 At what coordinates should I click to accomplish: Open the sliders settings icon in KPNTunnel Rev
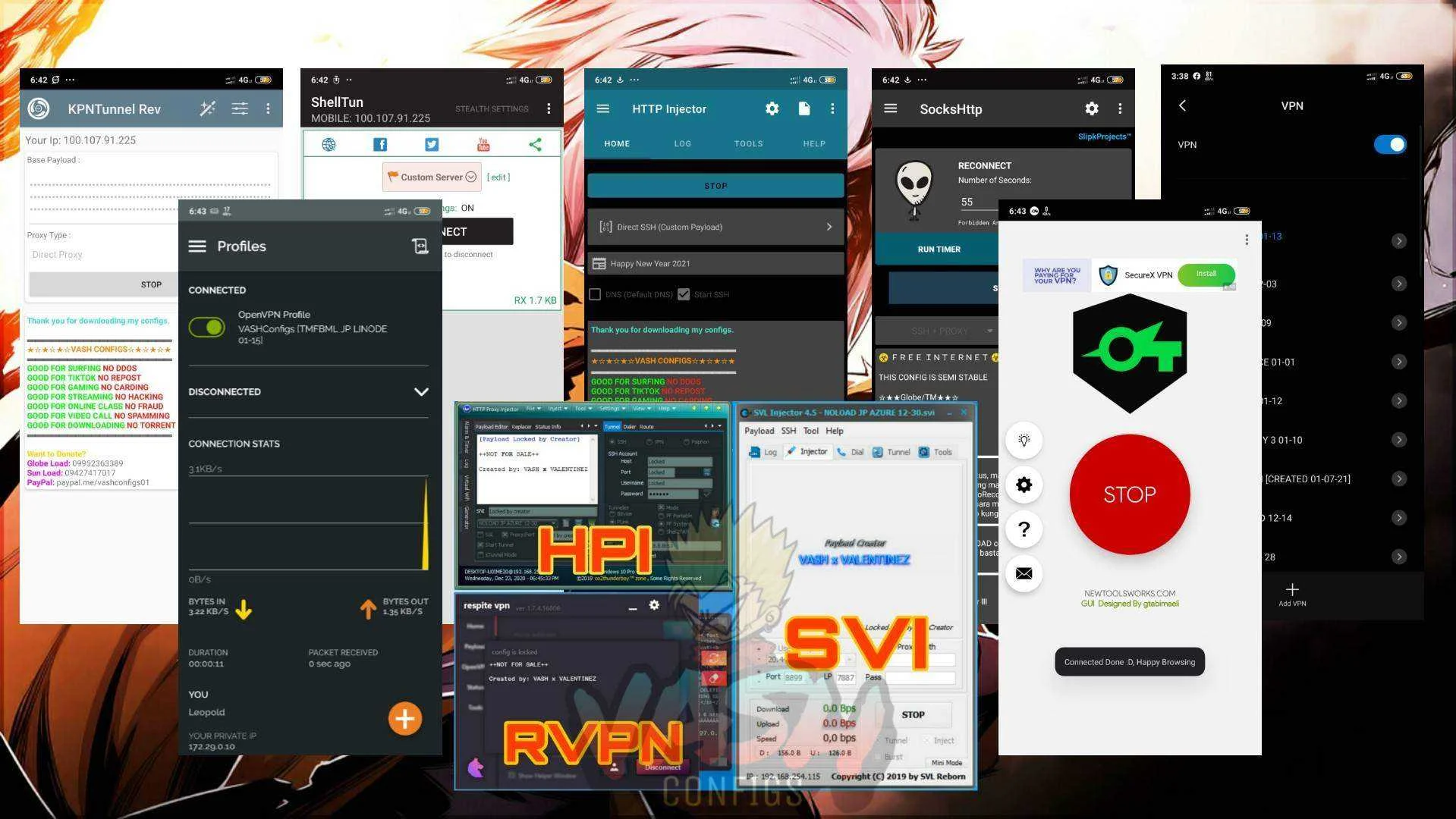point(240,109)
